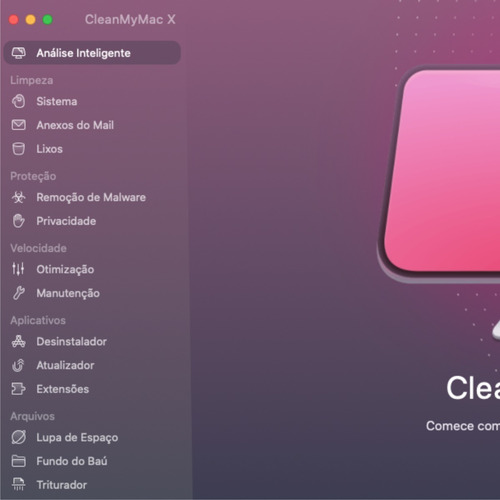Click the Análise Inteligente monitor icon

pyautogui.click(x=19, y=53)
